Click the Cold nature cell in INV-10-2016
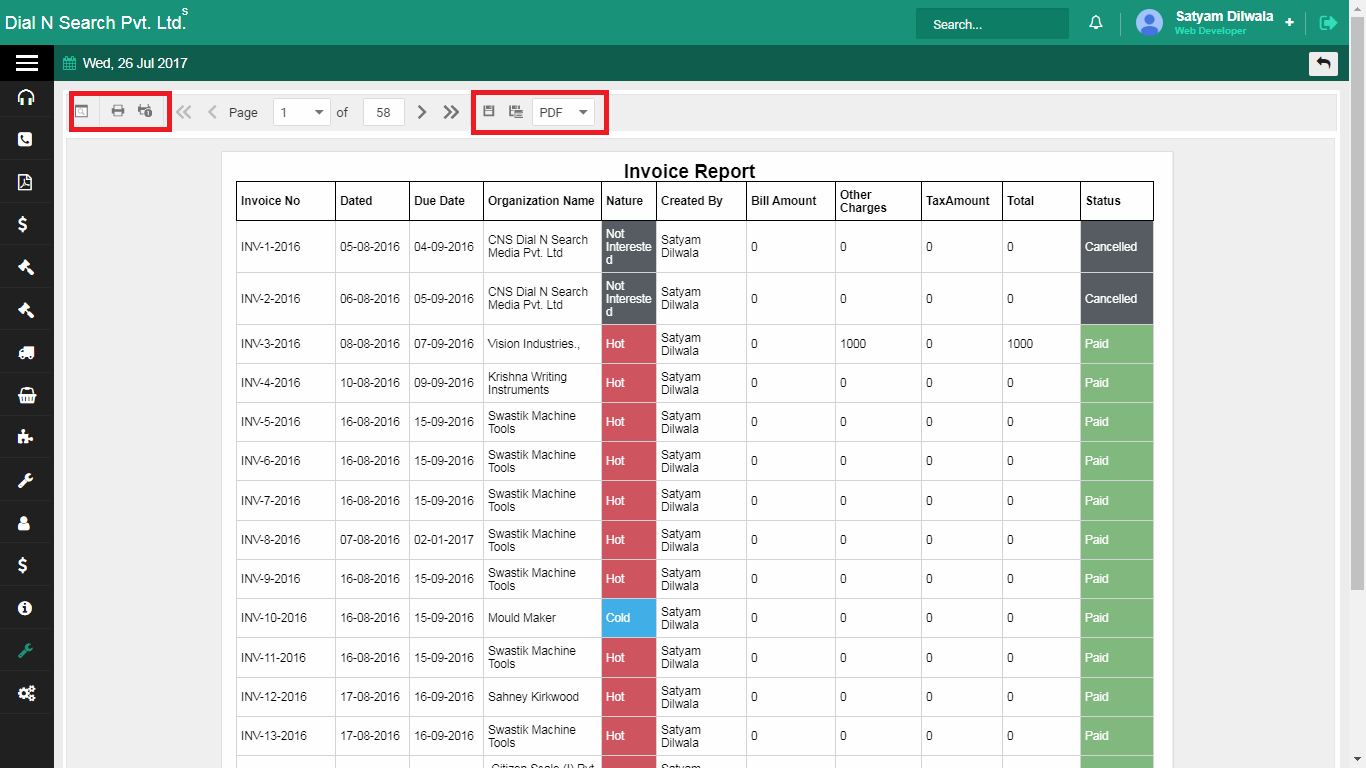This screenshot has height=768, width=1366. pos(629,618)
